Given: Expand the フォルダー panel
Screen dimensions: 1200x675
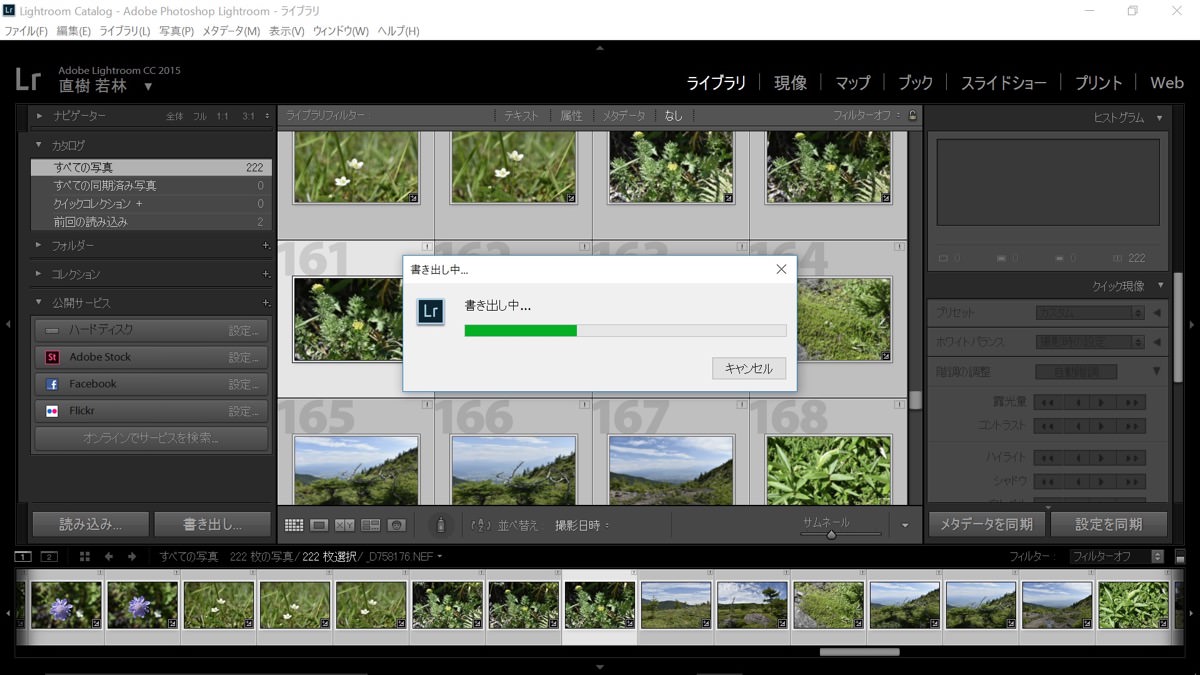Looking at the screenshot, I should (73, 245).
